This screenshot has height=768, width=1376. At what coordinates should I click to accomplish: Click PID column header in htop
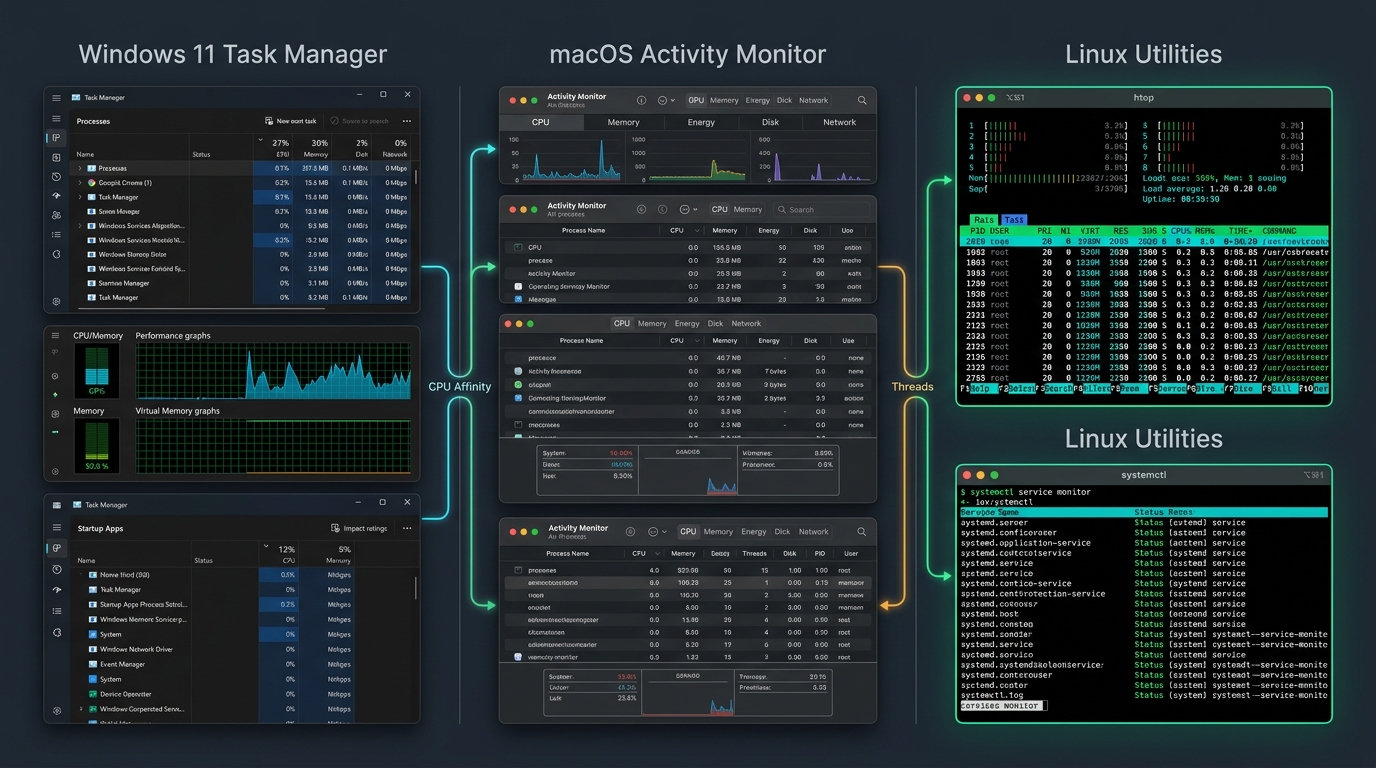pyautogui.click(x=977, y=231)
